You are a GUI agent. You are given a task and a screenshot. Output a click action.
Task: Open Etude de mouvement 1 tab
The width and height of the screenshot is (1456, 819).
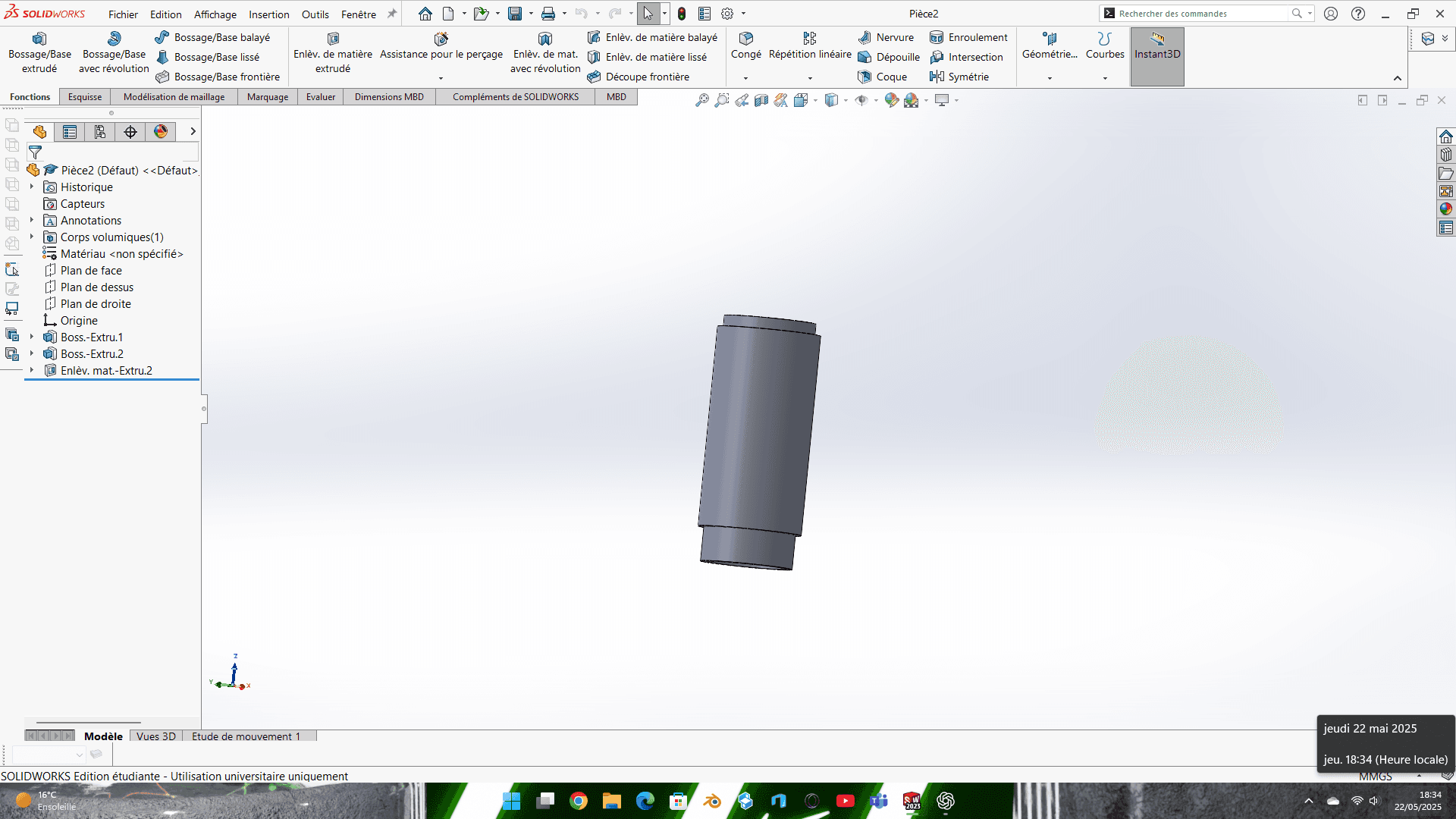click(246, 736)
